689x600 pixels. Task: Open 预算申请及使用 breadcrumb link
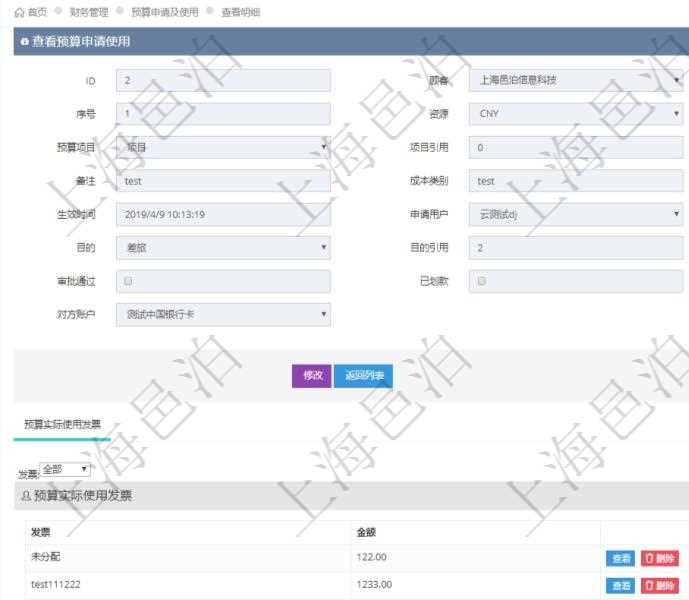164,12
